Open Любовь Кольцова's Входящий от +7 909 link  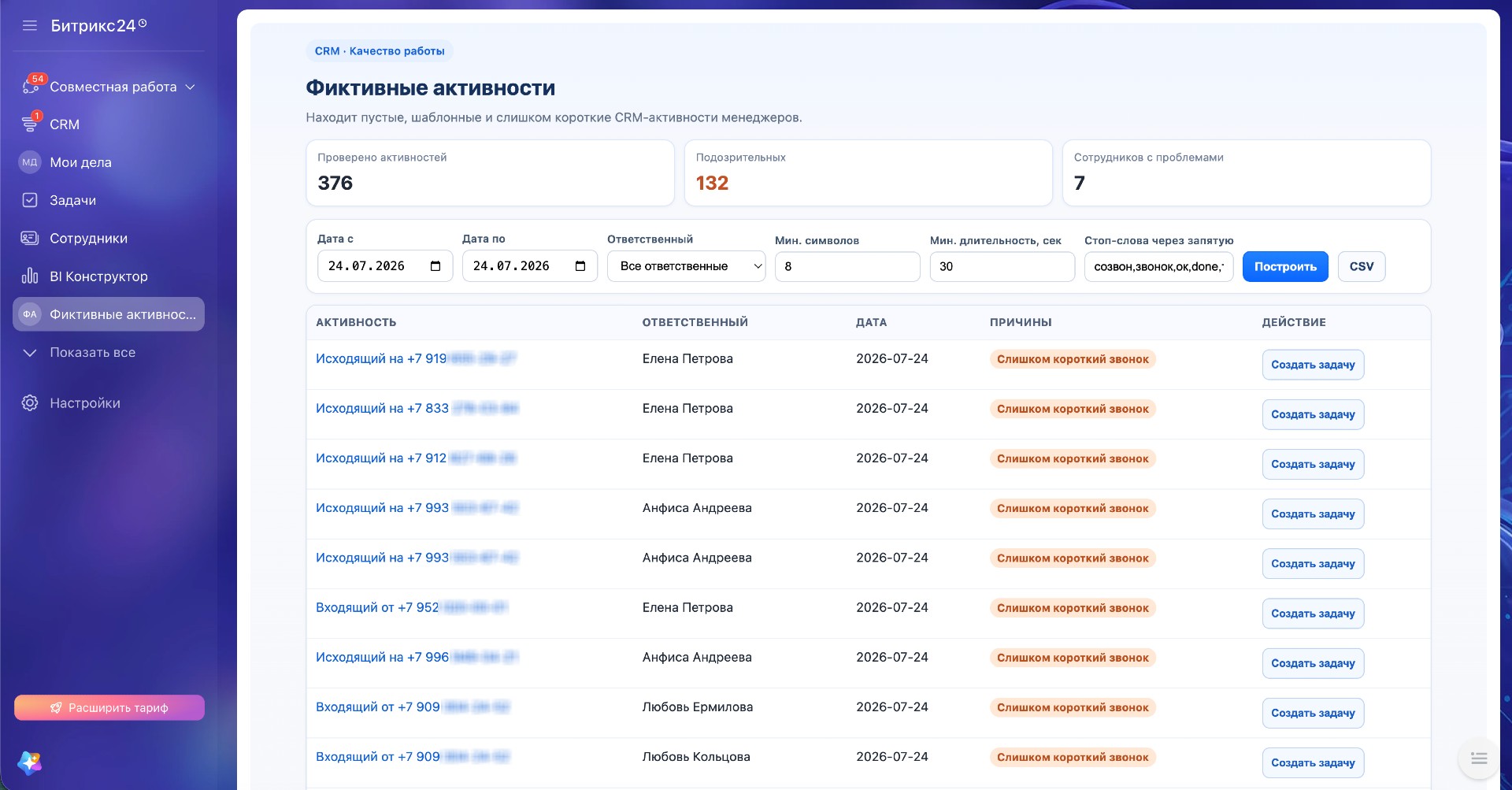pos(413,756)
